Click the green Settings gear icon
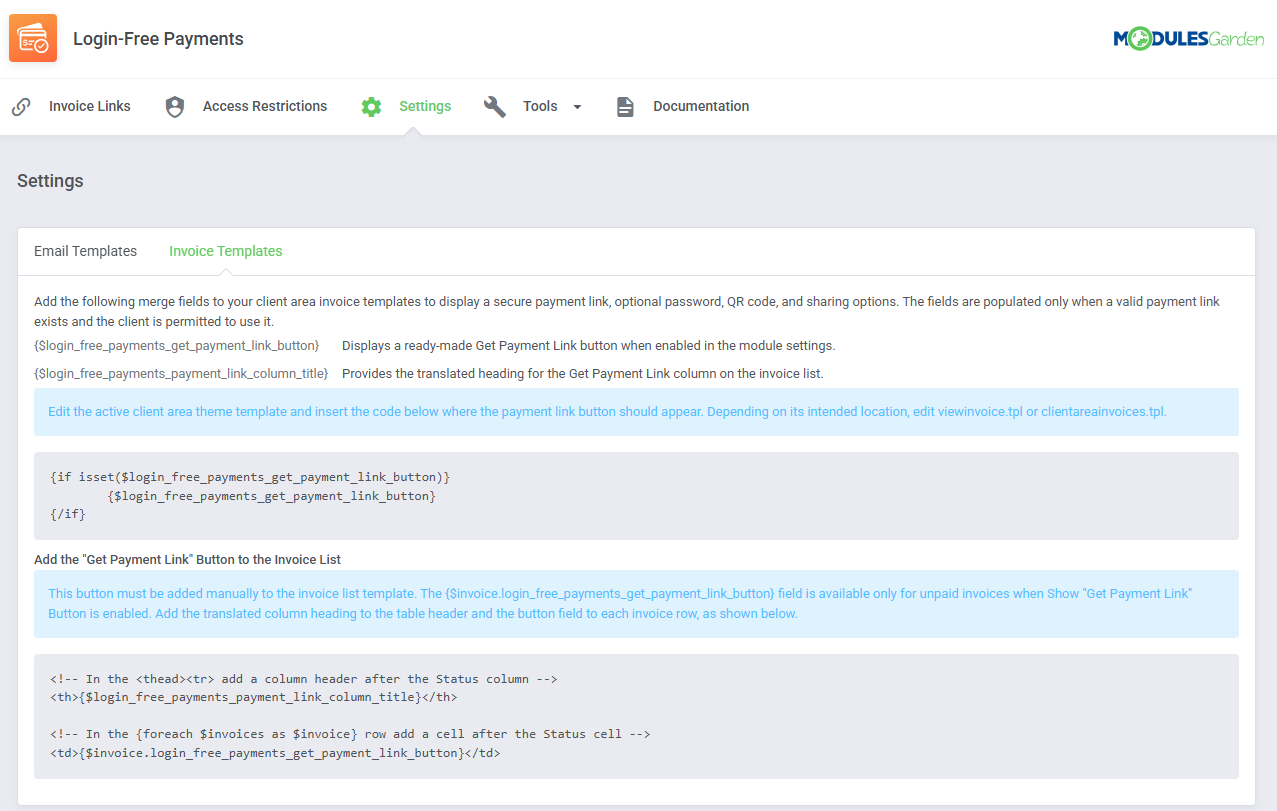The height and width of the screenshot is (811, 1277). [x=371, y=107]
